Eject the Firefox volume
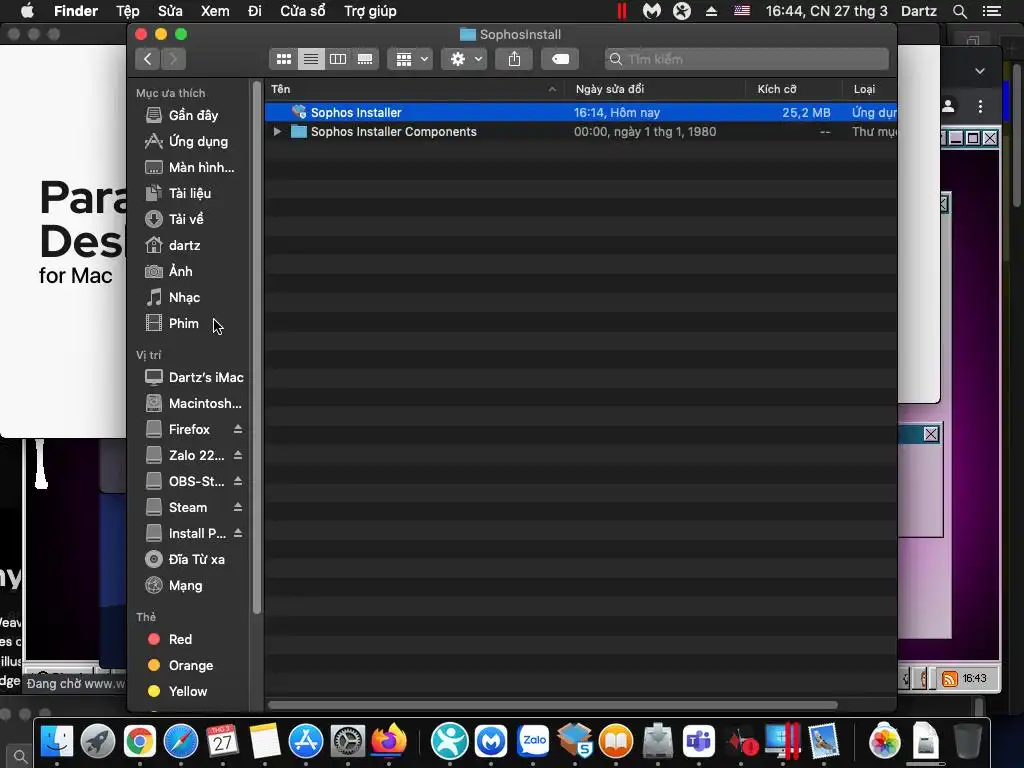 pyautogui.click(x=238, y=429)
